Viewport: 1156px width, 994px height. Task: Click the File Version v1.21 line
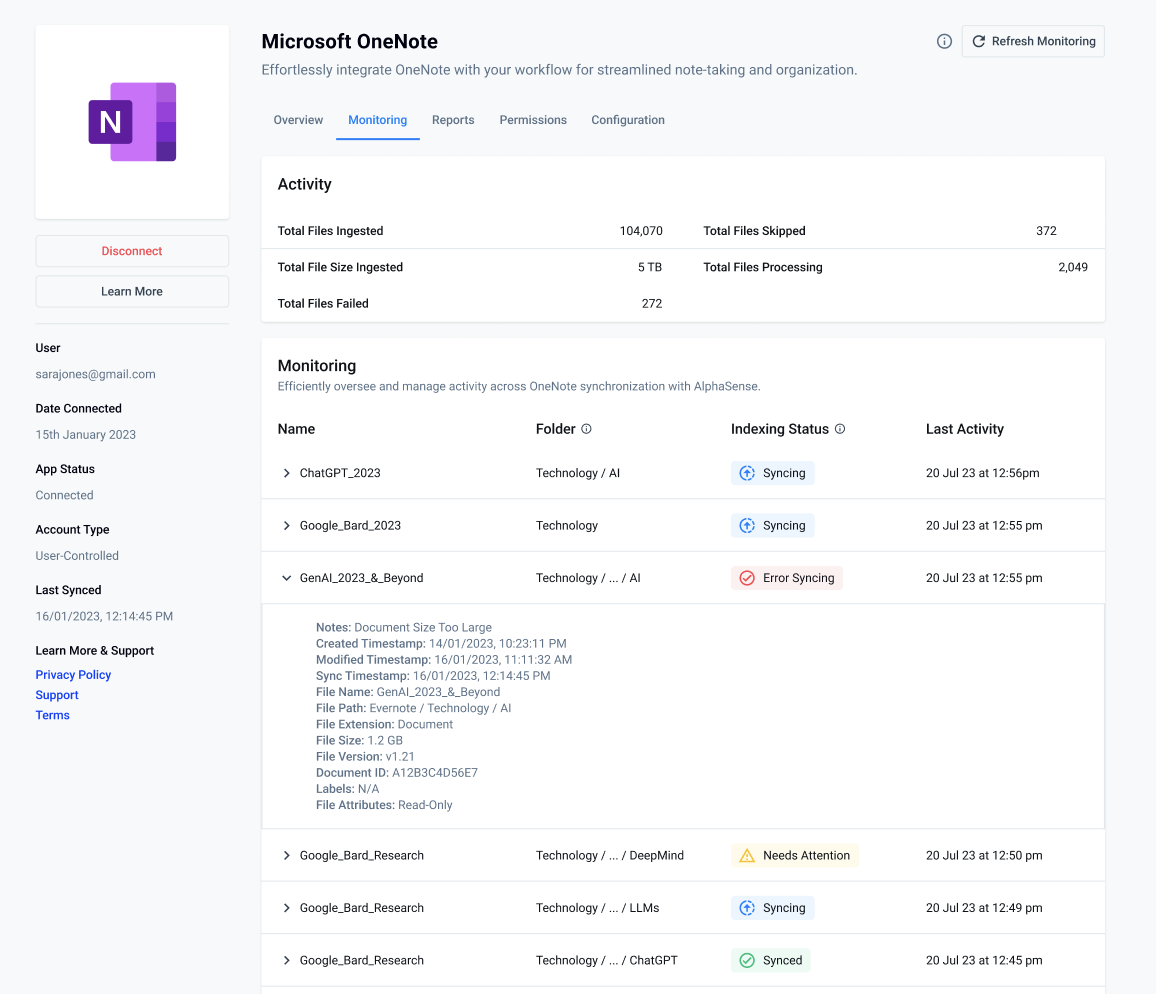[x=365, y=757]
